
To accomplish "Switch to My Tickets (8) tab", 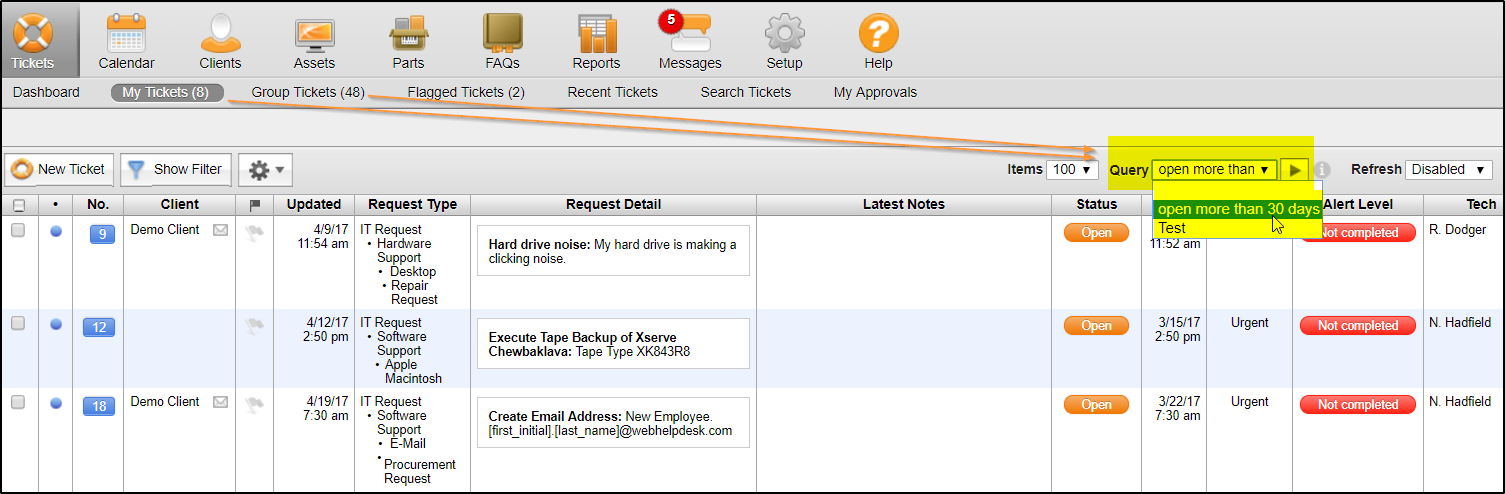I will click(166, 92).
